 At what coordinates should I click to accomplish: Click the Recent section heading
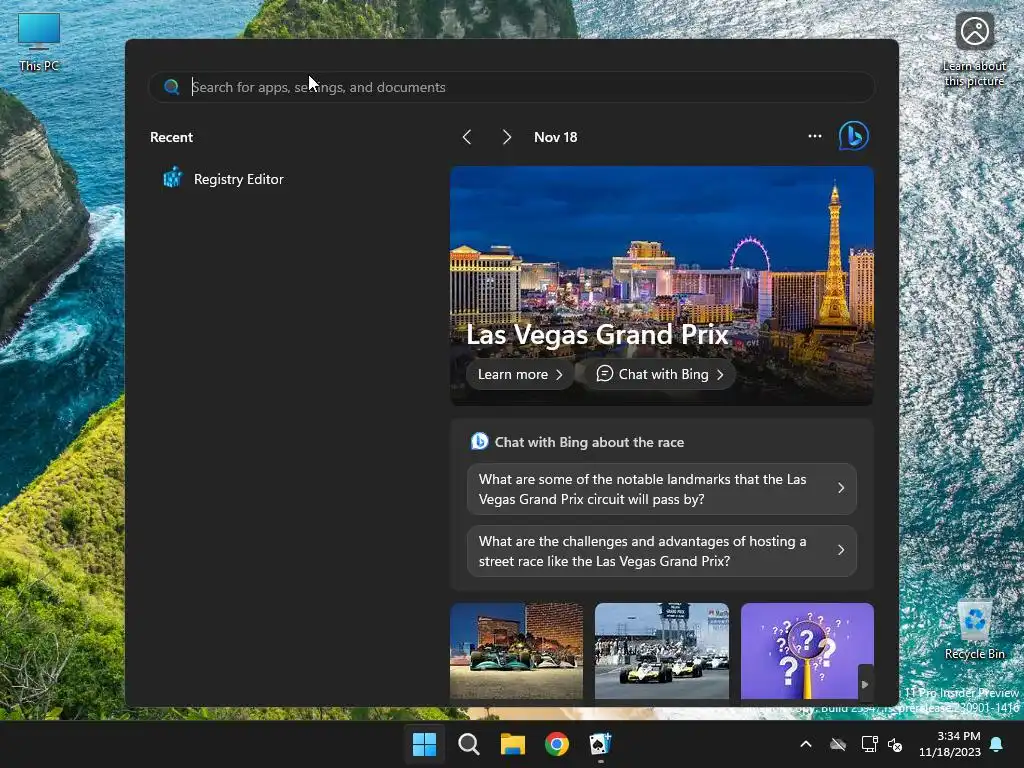click(171, 137)
